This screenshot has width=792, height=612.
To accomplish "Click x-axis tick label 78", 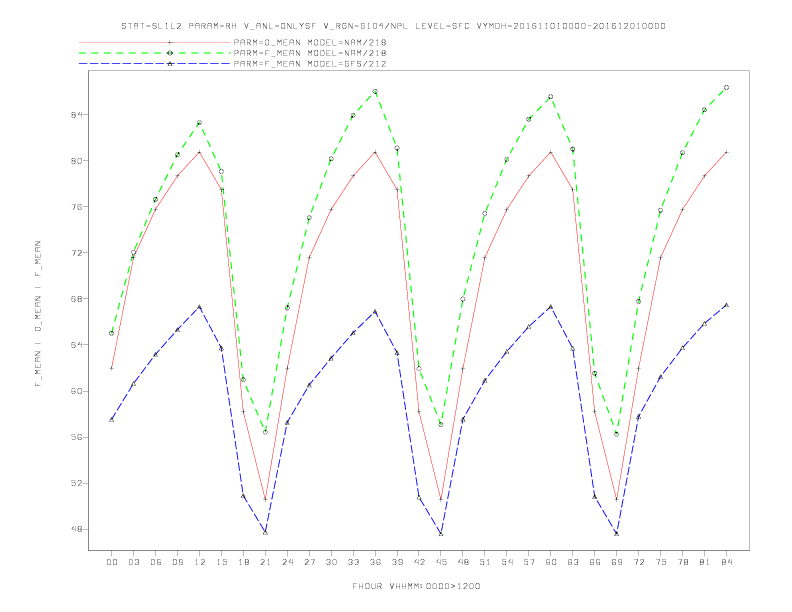I will [682, 562].
